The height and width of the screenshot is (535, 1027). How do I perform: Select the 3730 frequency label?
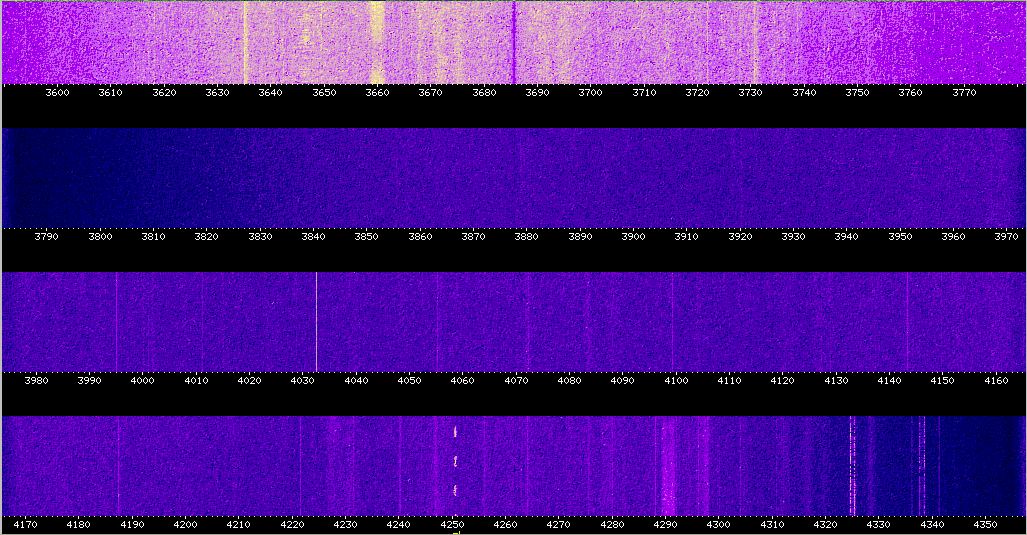coord(751,93)
